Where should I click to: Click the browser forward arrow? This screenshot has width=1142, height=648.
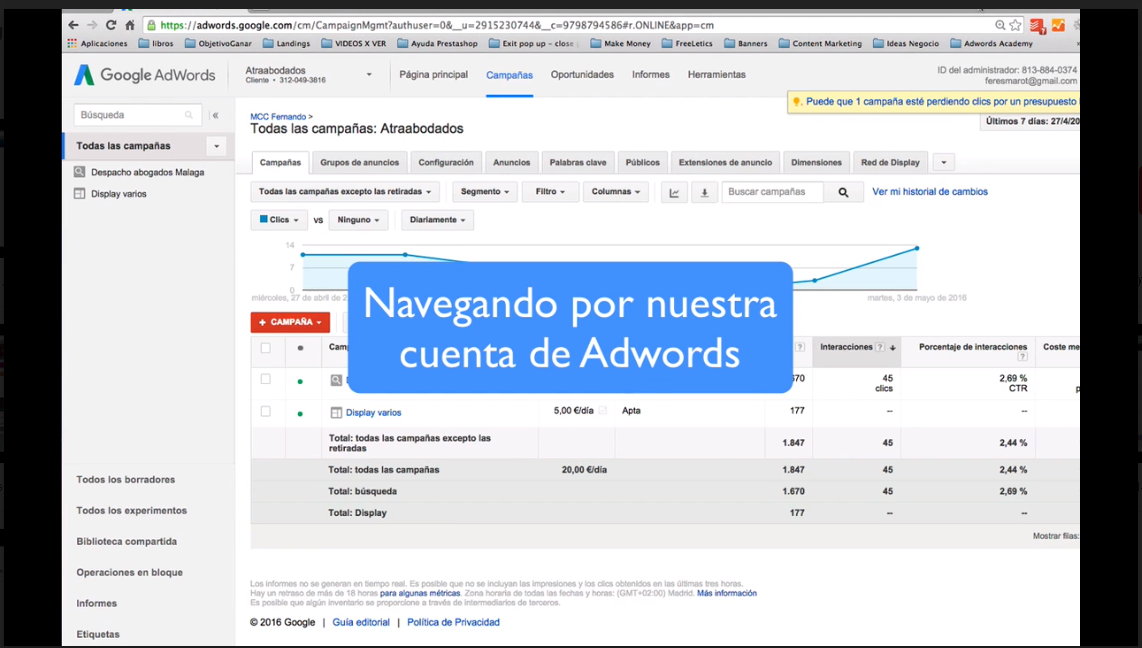tap(92, 25)
